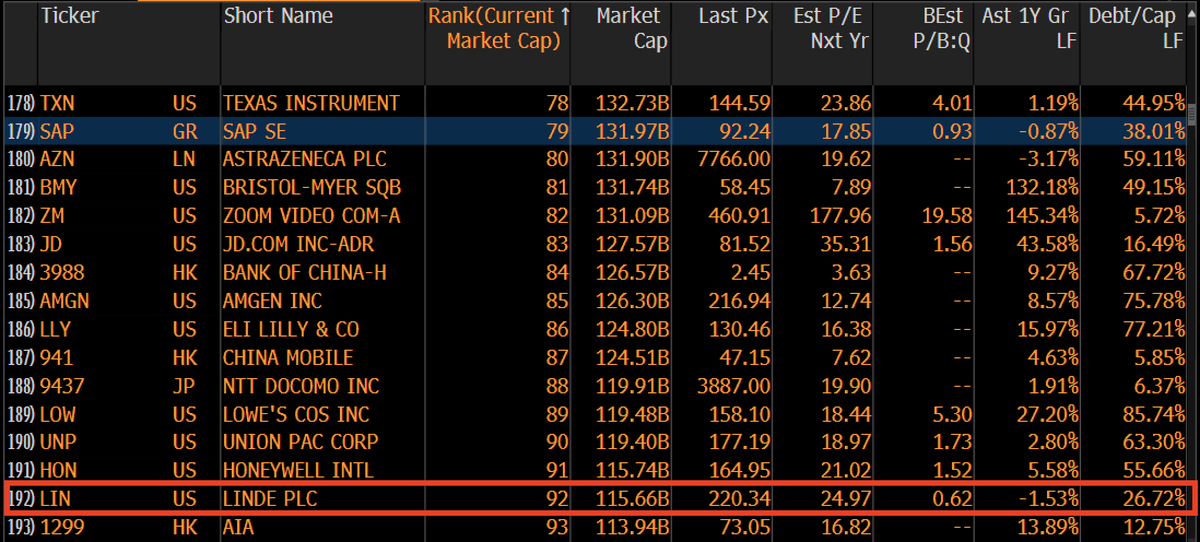Select the JD ticker
The height and width of the screenshot is (542, 1200).
click(x=51, y=245)
